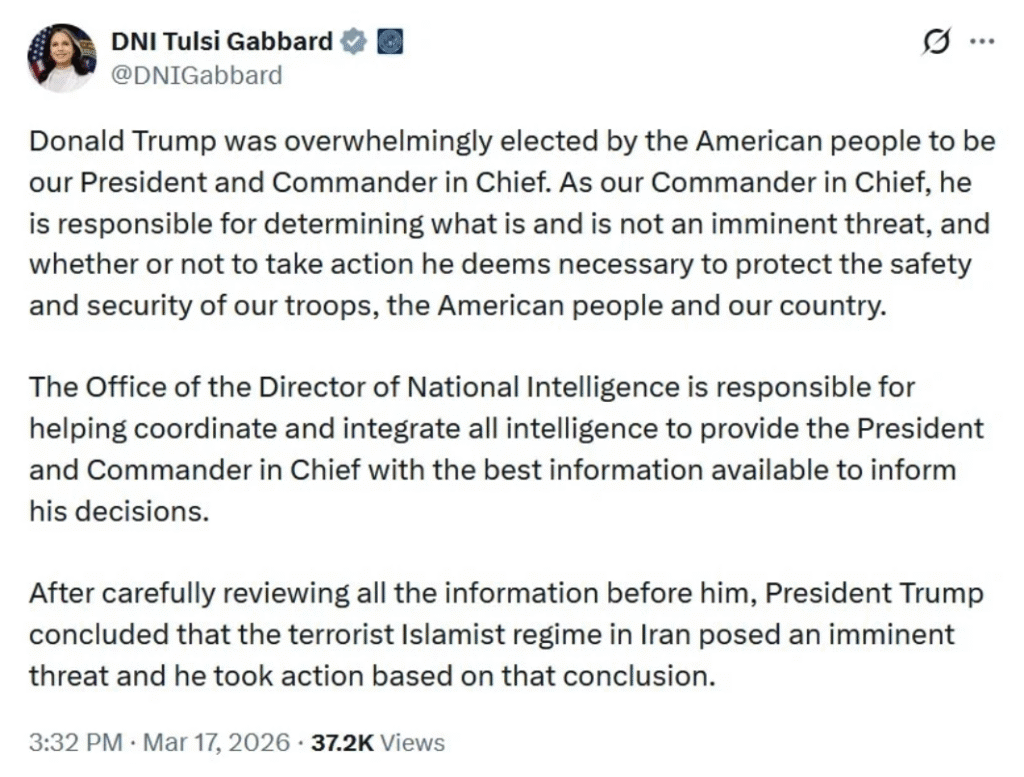Open Tulsi Gabbard's profile picture
This screenshot has width=1024, height=777.
pos(61,57)
